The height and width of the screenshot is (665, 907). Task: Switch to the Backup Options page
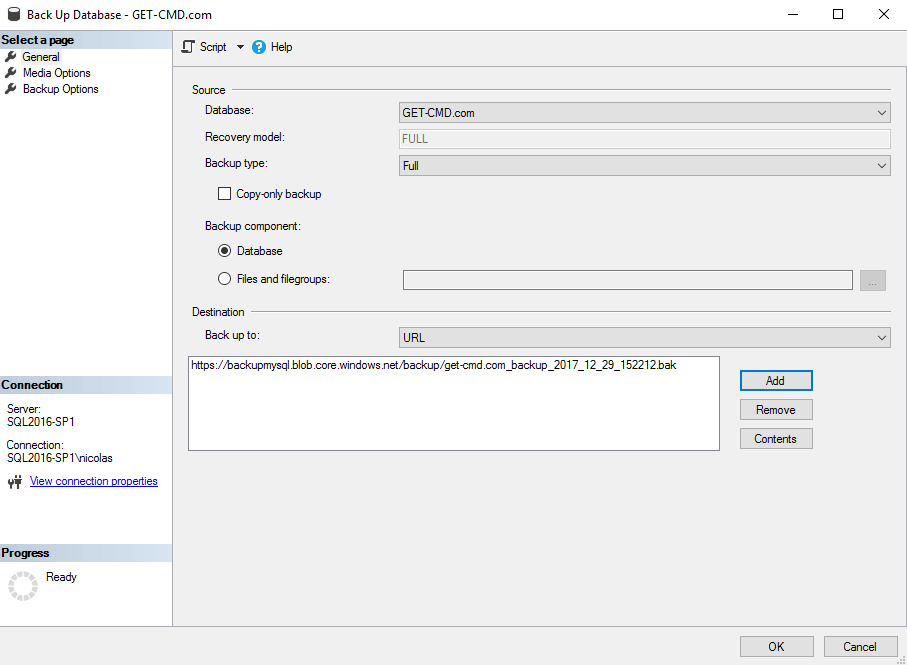pyautogui.click(x=60, y=89)
